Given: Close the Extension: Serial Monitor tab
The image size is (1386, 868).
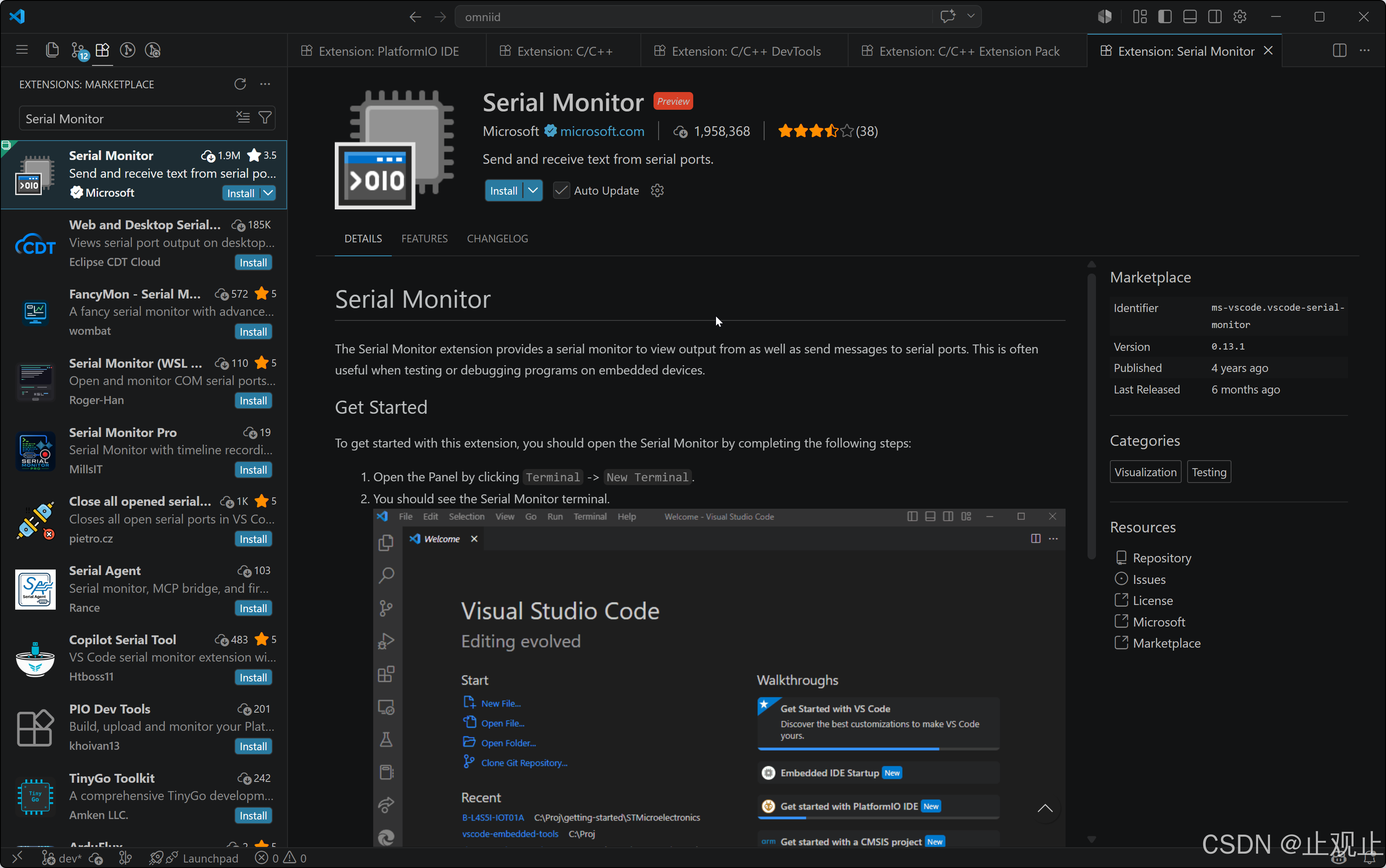Looking at the screenshot, I should point(1268,51).
